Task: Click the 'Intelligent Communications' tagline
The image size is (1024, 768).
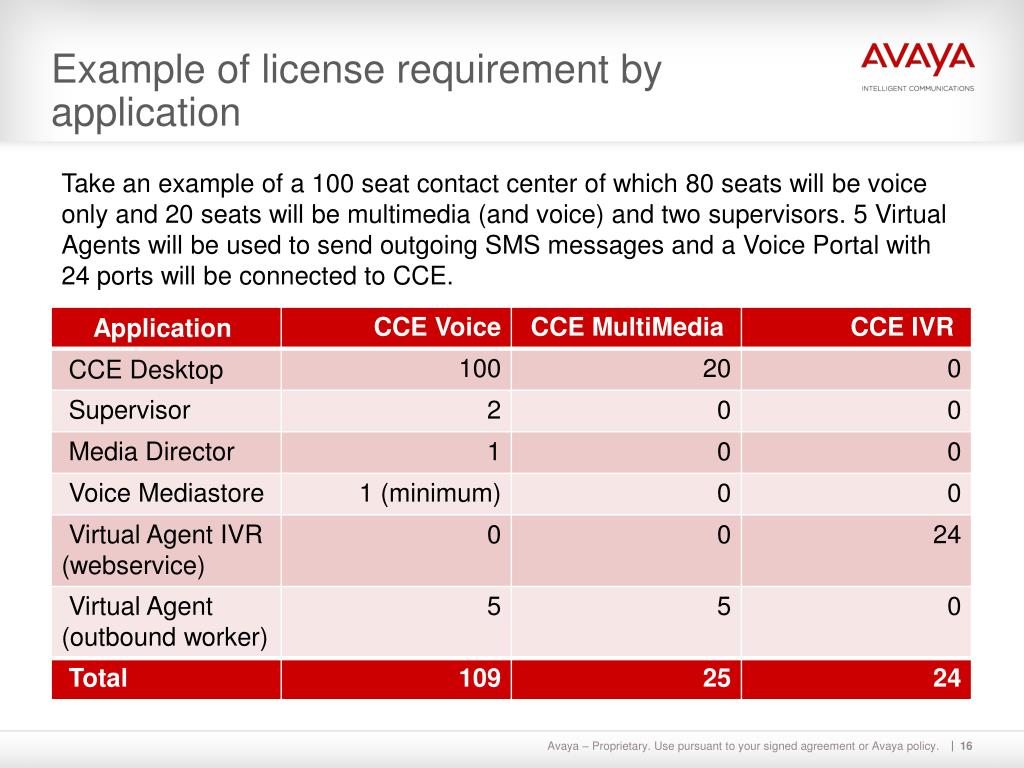Action: [x=918, y=88]
